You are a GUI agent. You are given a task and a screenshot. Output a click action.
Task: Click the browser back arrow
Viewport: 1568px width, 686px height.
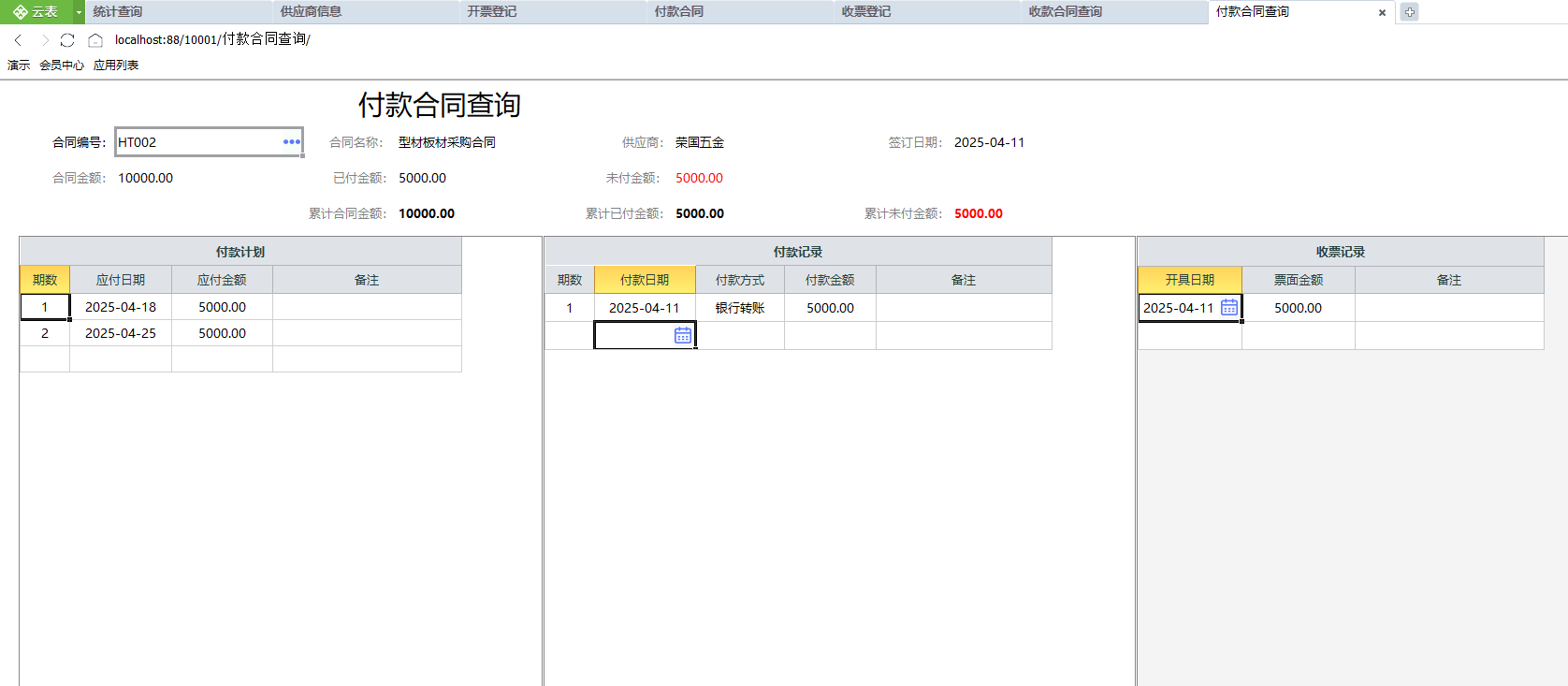point(18,40)
